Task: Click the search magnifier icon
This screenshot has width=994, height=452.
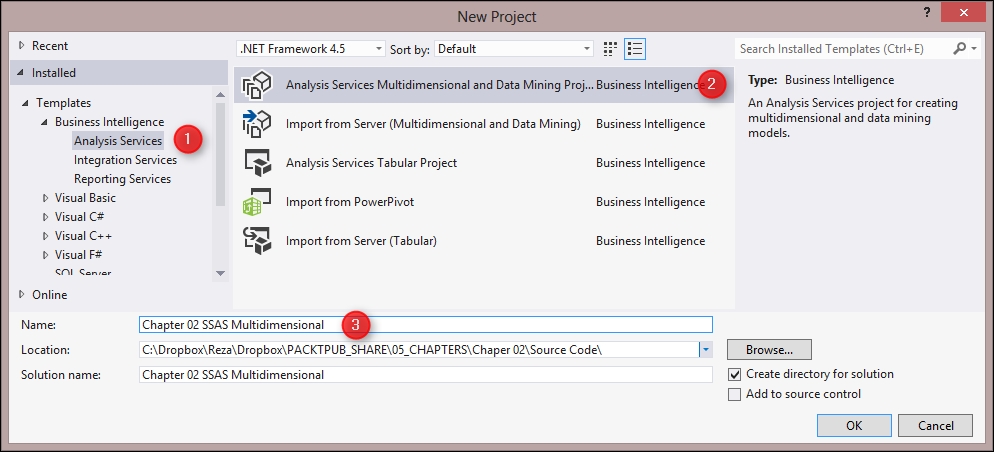Action: click(960, 48)
